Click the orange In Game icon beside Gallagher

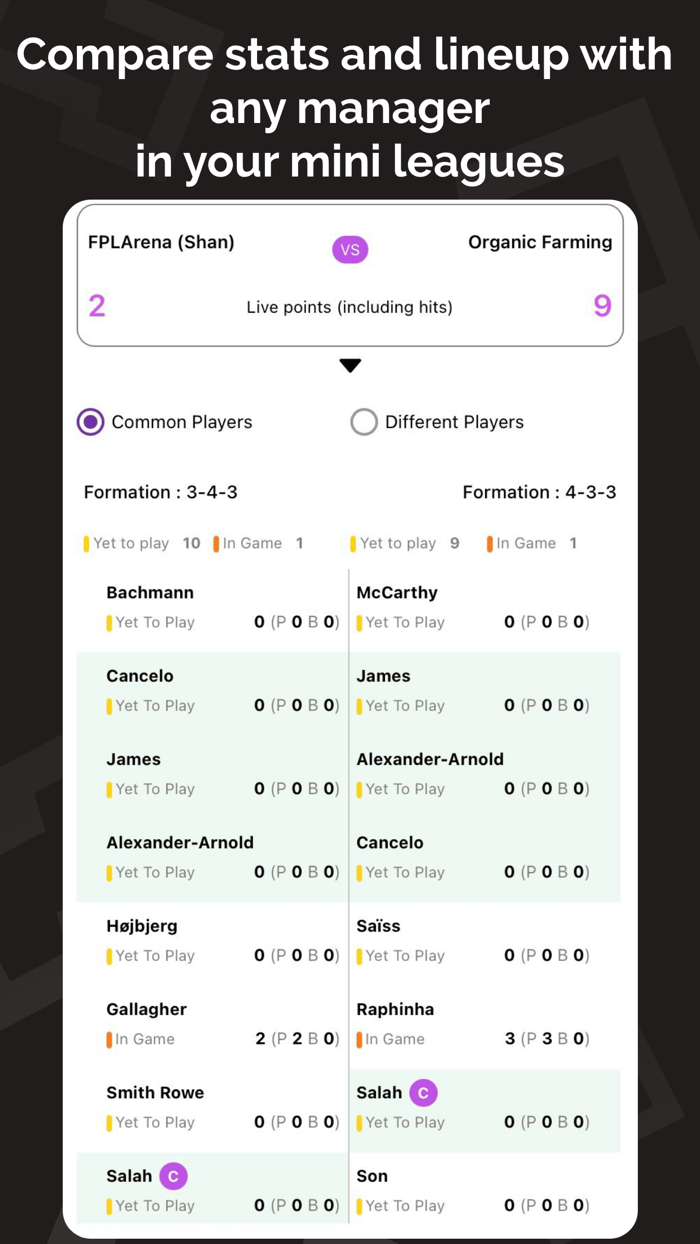110,1039
